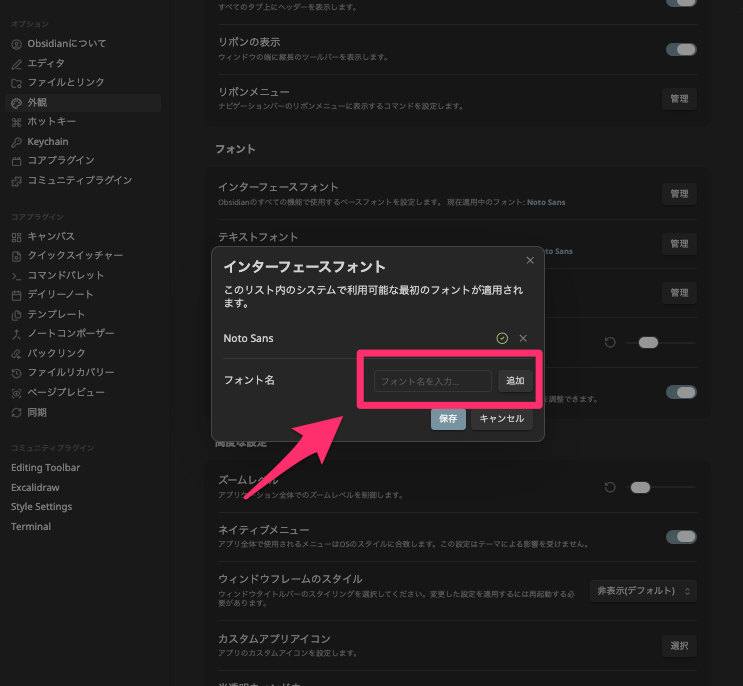Open Obsidianについて settings icon
Image resolution: width=743 pixels, height=686 pixels.
point(17,45)
